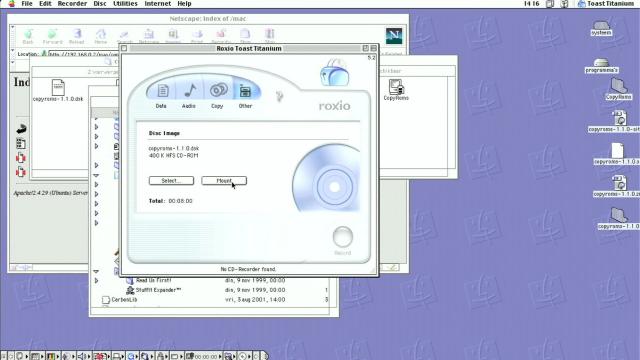640x360 pixels.
Task: Collapse the Control Strip using its end tab
Action: pyautogui.click(x=264, y=356)
